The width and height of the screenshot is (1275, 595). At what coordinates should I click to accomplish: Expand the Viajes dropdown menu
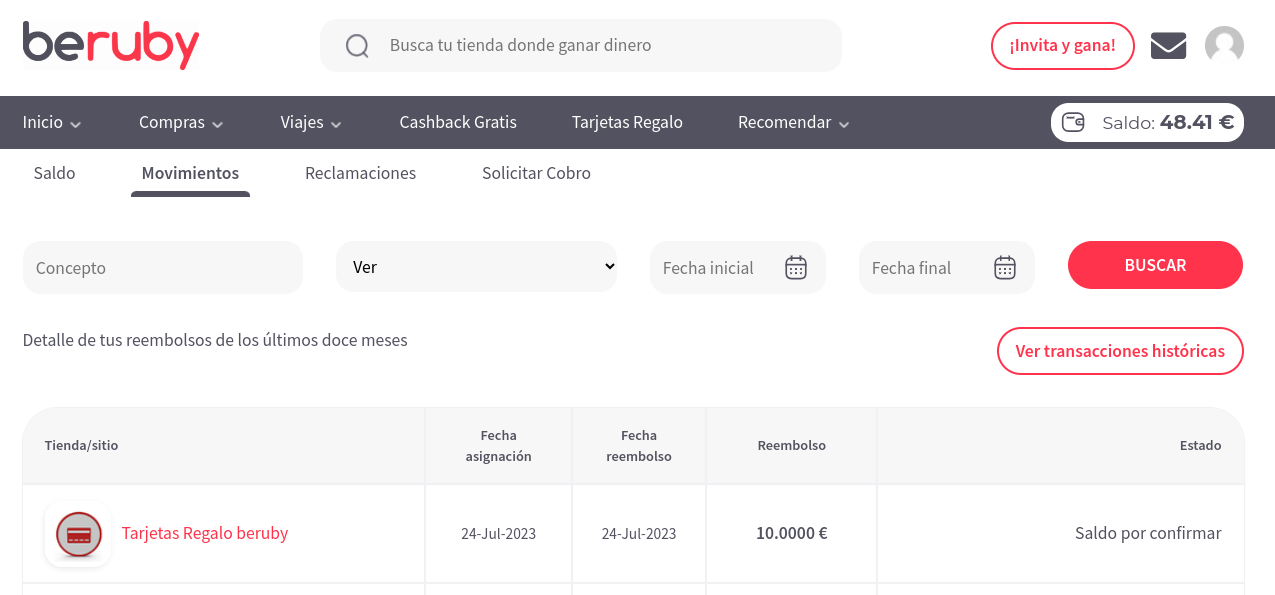[311, 123]
